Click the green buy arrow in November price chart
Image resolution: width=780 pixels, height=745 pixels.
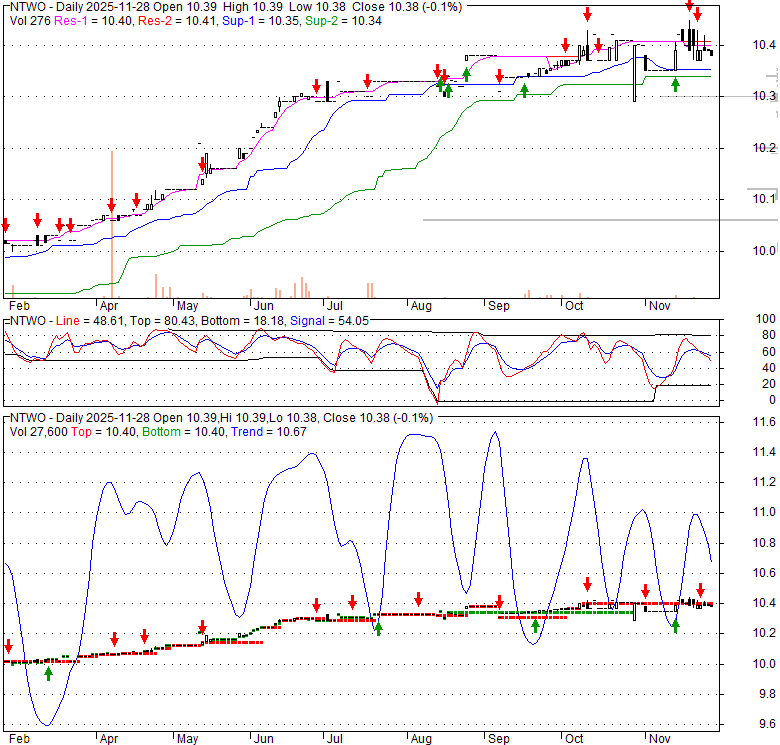tap(675, 85)
